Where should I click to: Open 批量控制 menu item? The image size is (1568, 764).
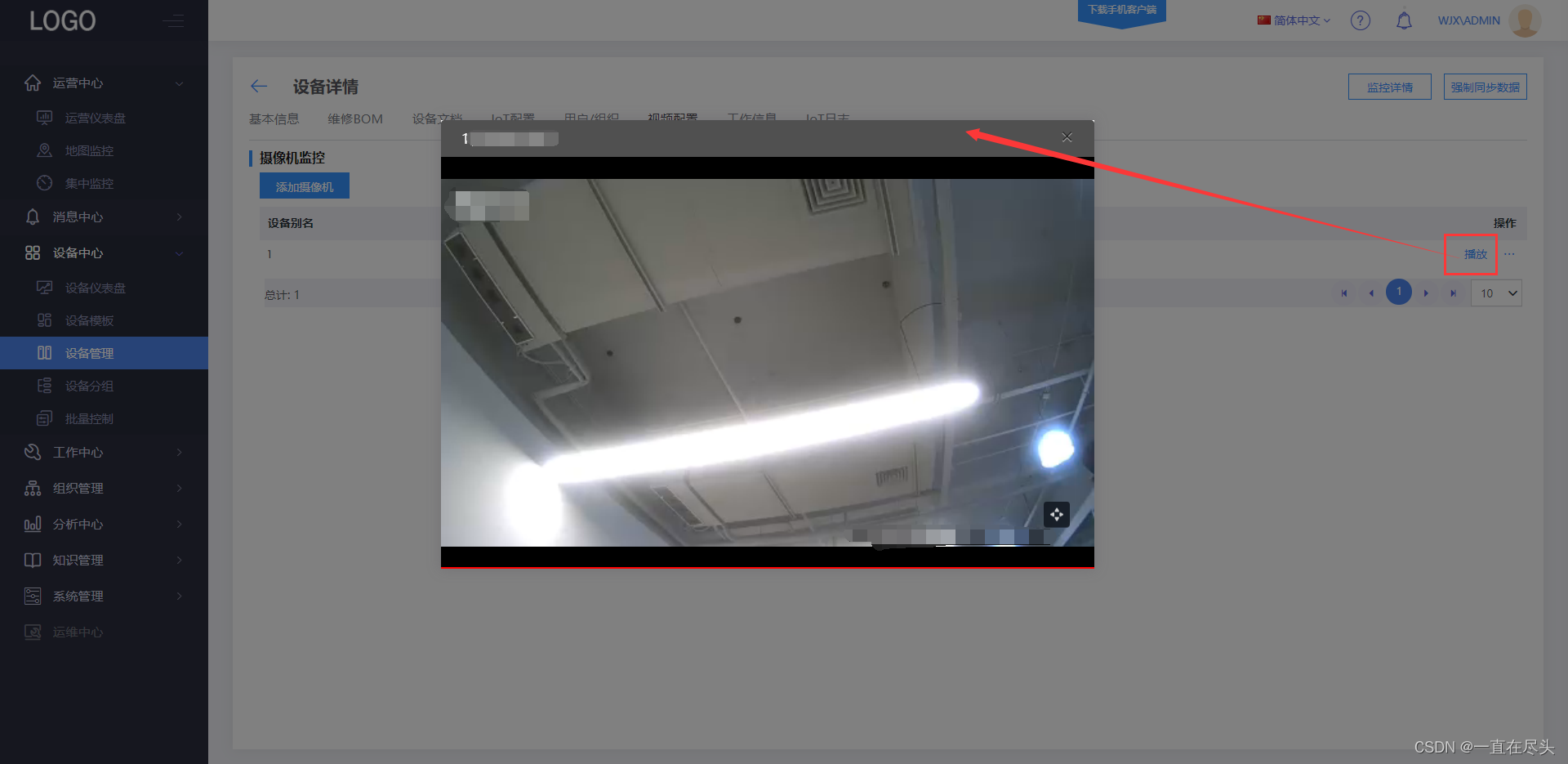89,418
